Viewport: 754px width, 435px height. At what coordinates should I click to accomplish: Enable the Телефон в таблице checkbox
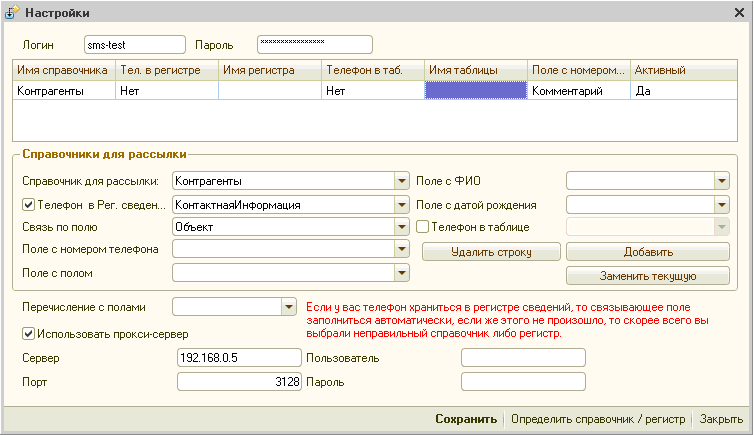pos(422,227)
